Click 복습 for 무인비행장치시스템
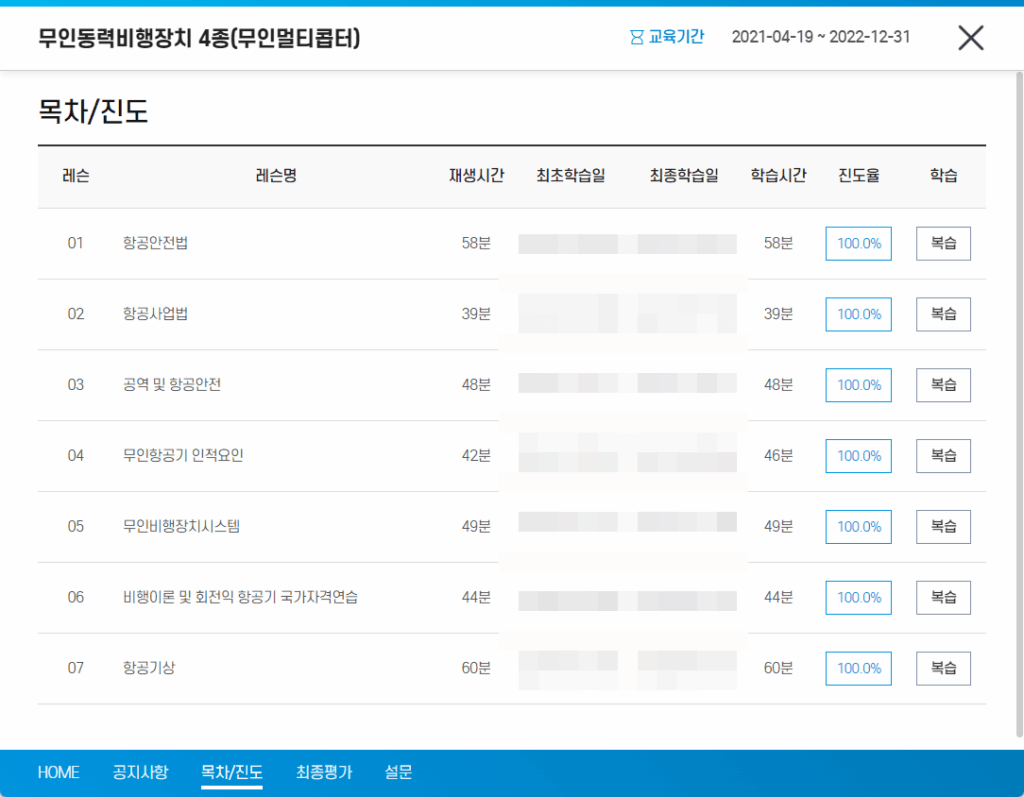The height and width of the screenshot is (797, 1024). tap(942, 527)
